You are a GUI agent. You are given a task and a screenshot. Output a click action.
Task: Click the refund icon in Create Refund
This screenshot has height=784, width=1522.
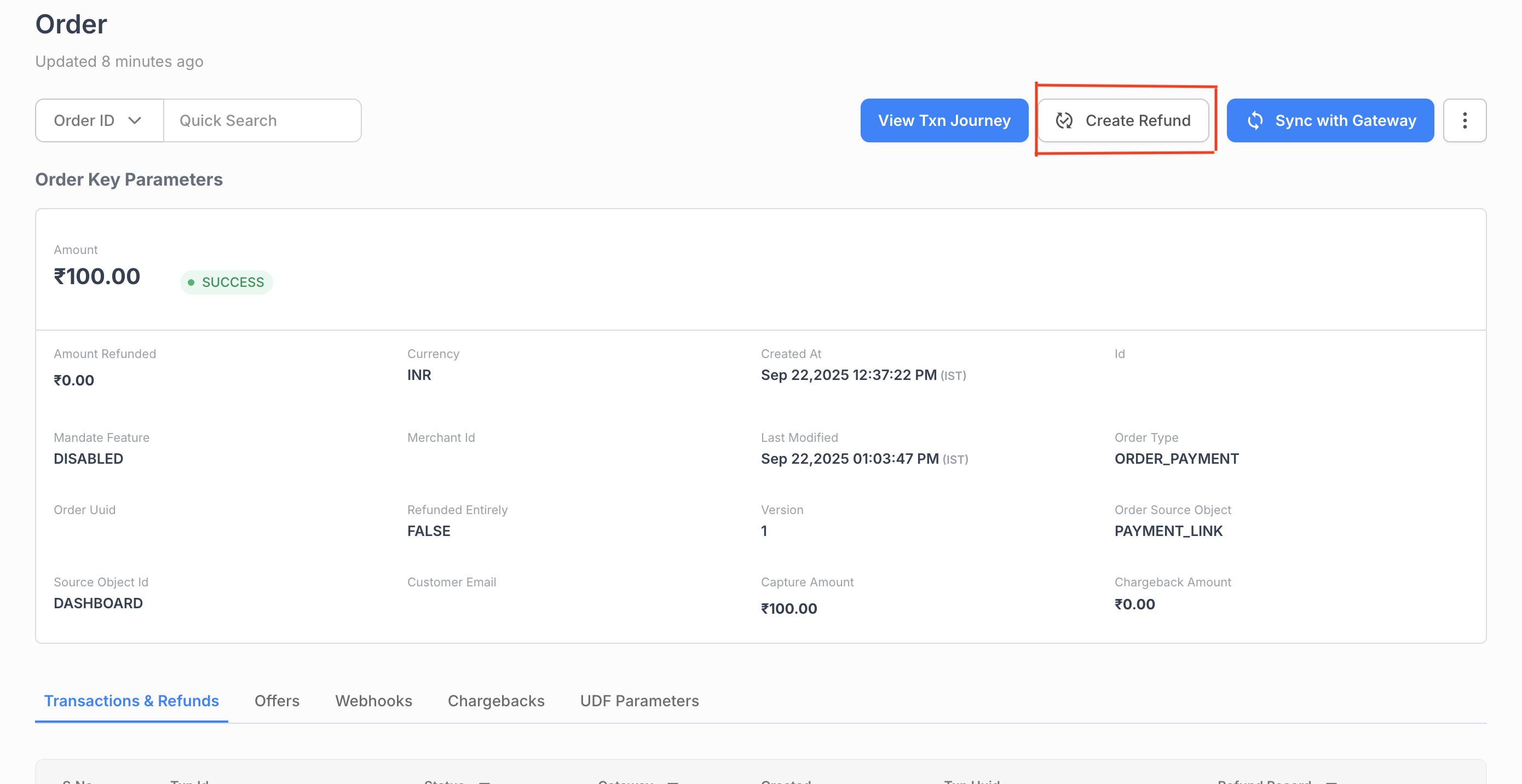coord(1064,120)
